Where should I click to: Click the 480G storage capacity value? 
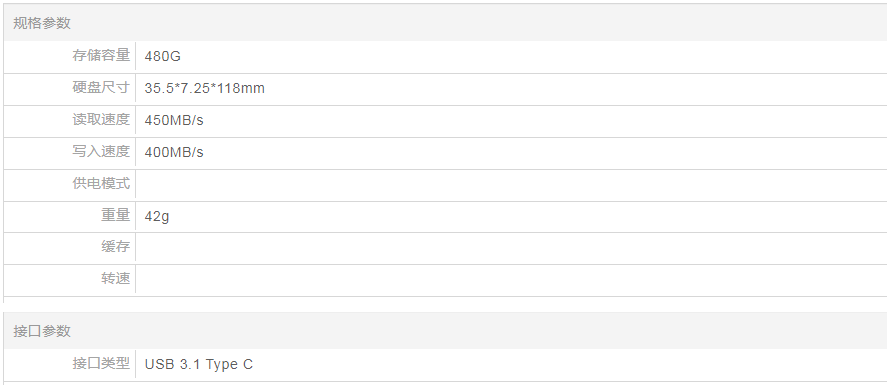point(163,56)
